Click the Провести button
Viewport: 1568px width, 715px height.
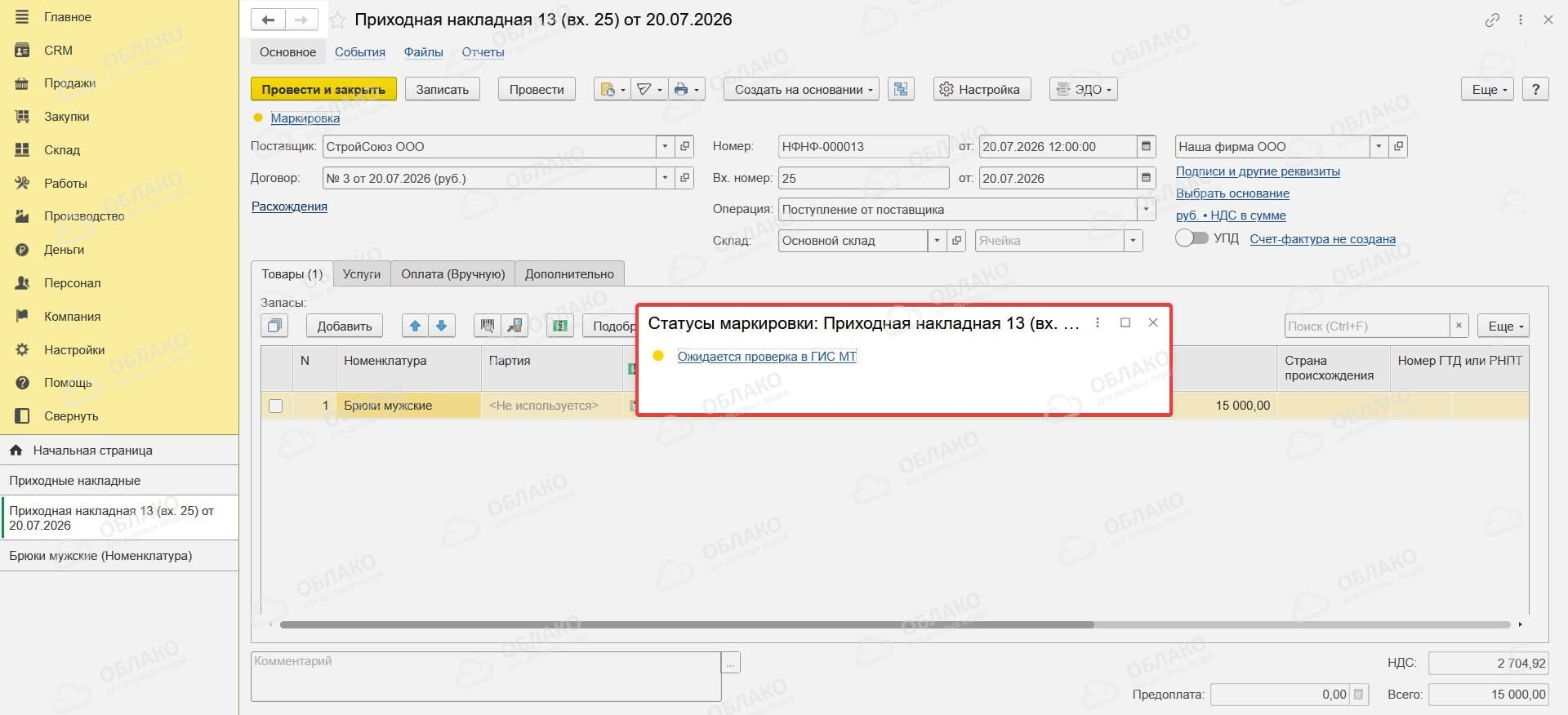[537, 89]
